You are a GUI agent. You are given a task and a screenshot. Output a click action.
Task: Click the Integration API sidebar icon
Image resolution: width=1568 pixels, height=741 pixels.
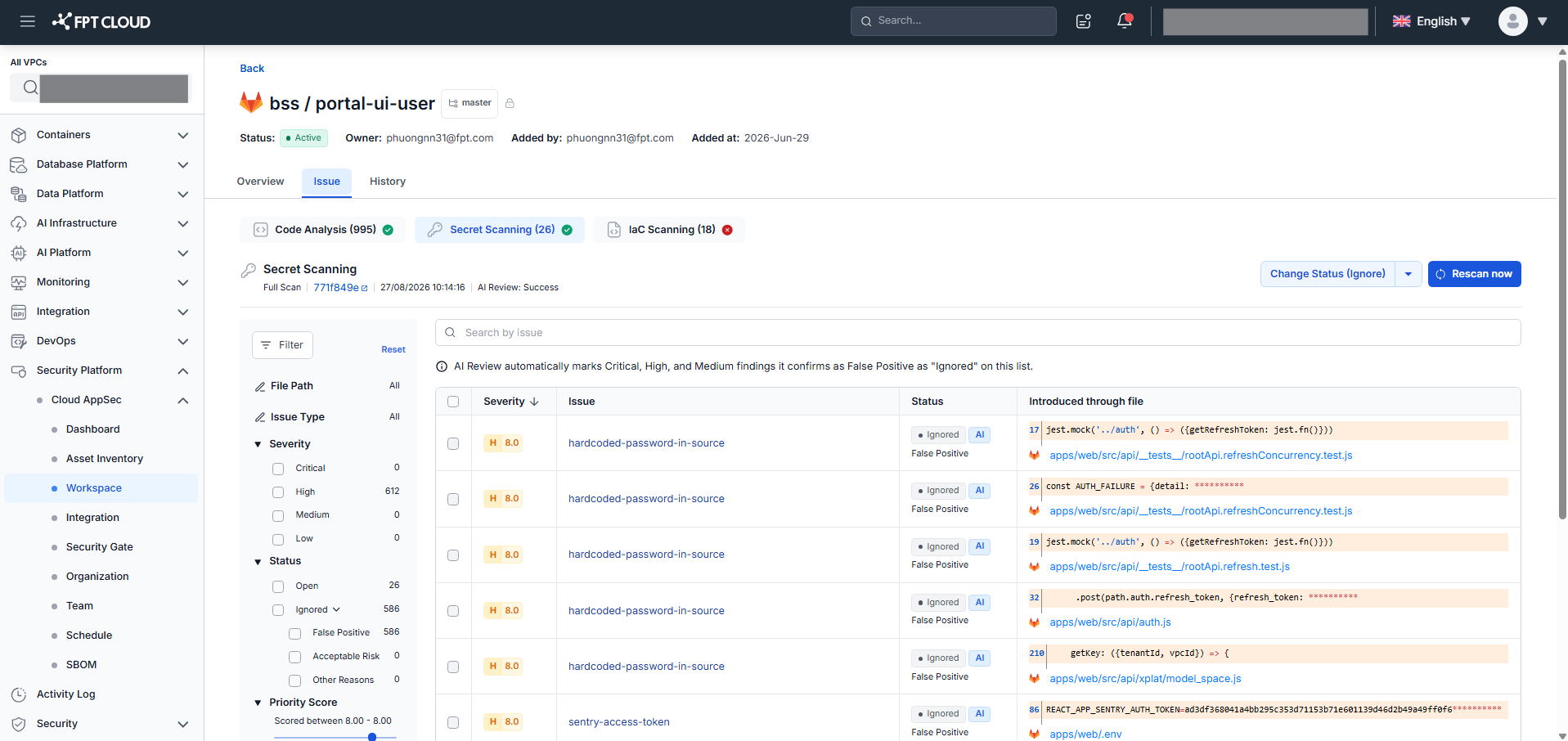point(19,312)
